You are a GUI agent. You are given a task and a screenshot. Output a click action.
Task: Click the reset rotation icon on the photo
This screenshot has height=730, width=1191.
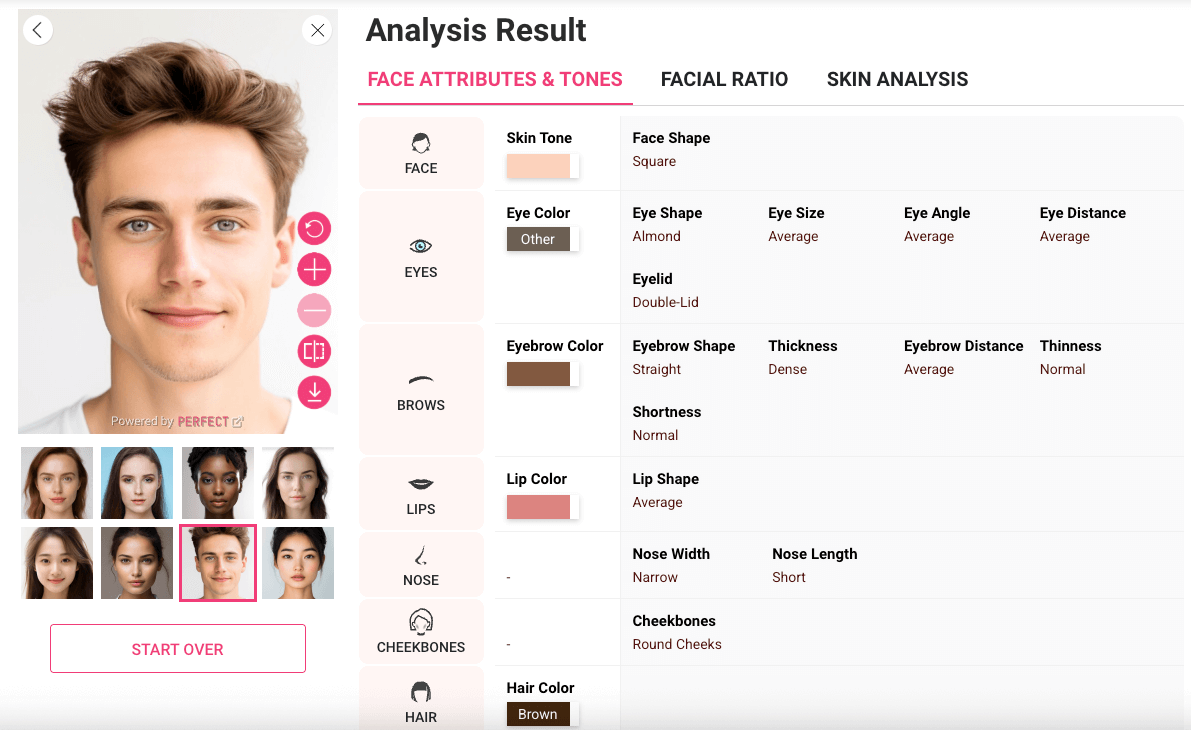(x=314, y=228)
